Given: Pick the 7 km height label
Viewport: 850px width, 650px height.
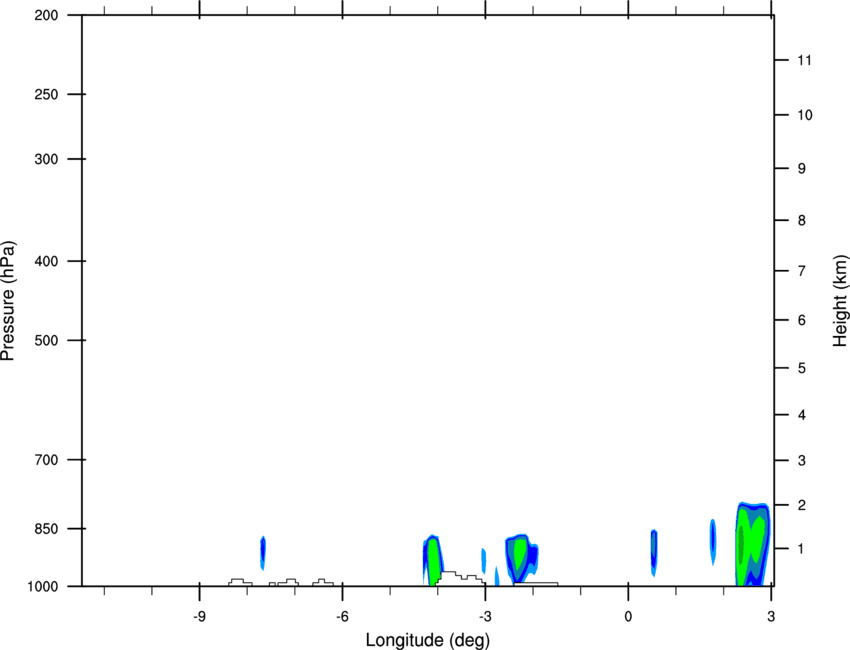Looking at the screenshot, I should (802, 271).
